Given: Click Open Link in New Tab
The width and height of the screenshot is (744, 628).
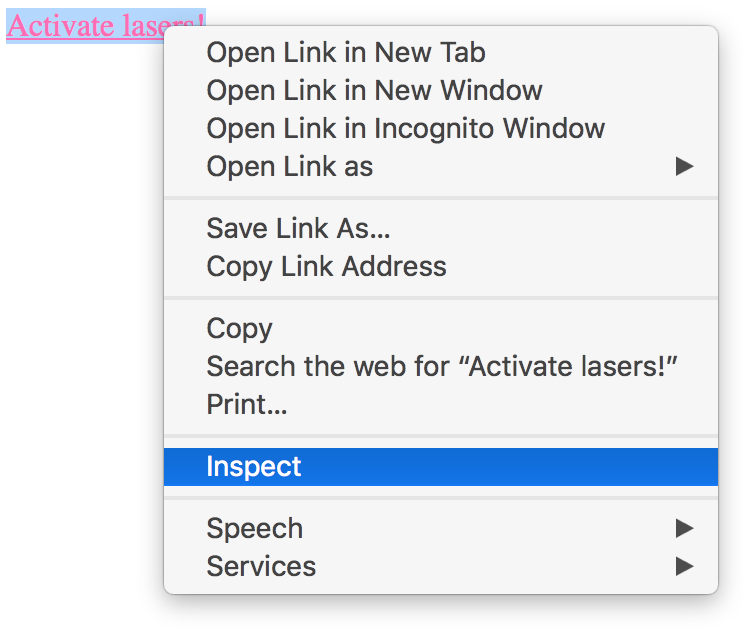Looking at the screenshot, I should tap(345, 52).
